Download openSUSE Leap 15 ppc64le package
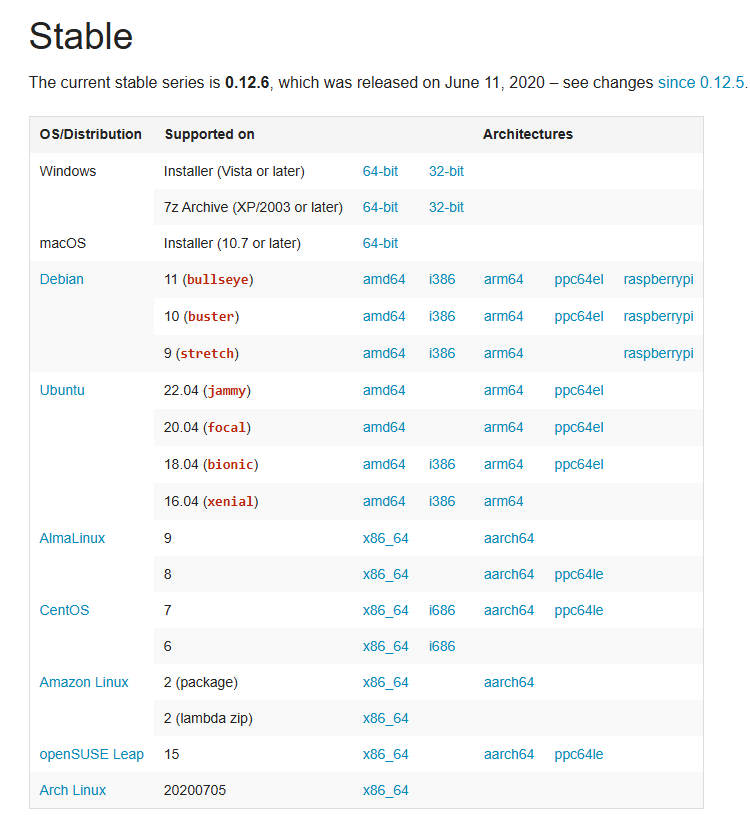The height and width of the screenshot is (815, 750). 578,755
